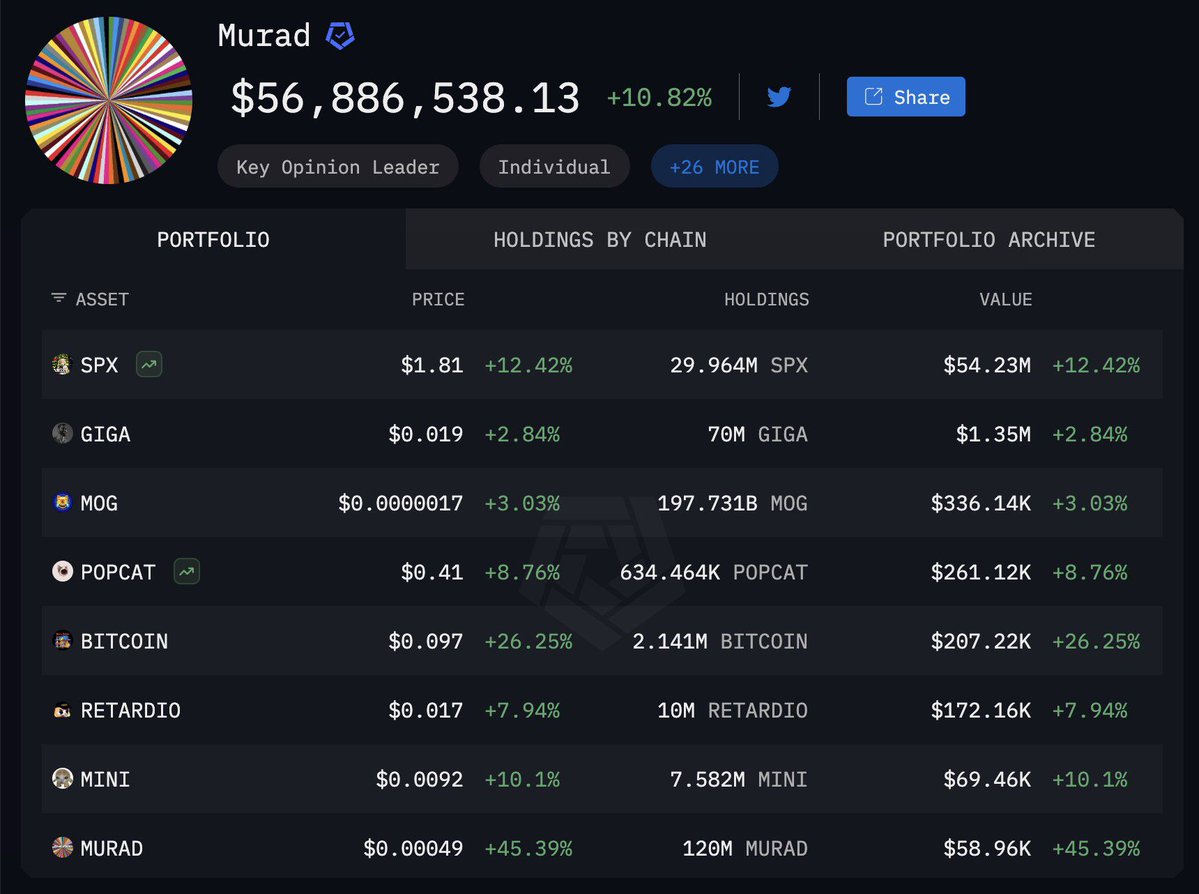
Task: Click the 120M MURAD holdings
Action: pyautogui.click(x=745, y=848)
